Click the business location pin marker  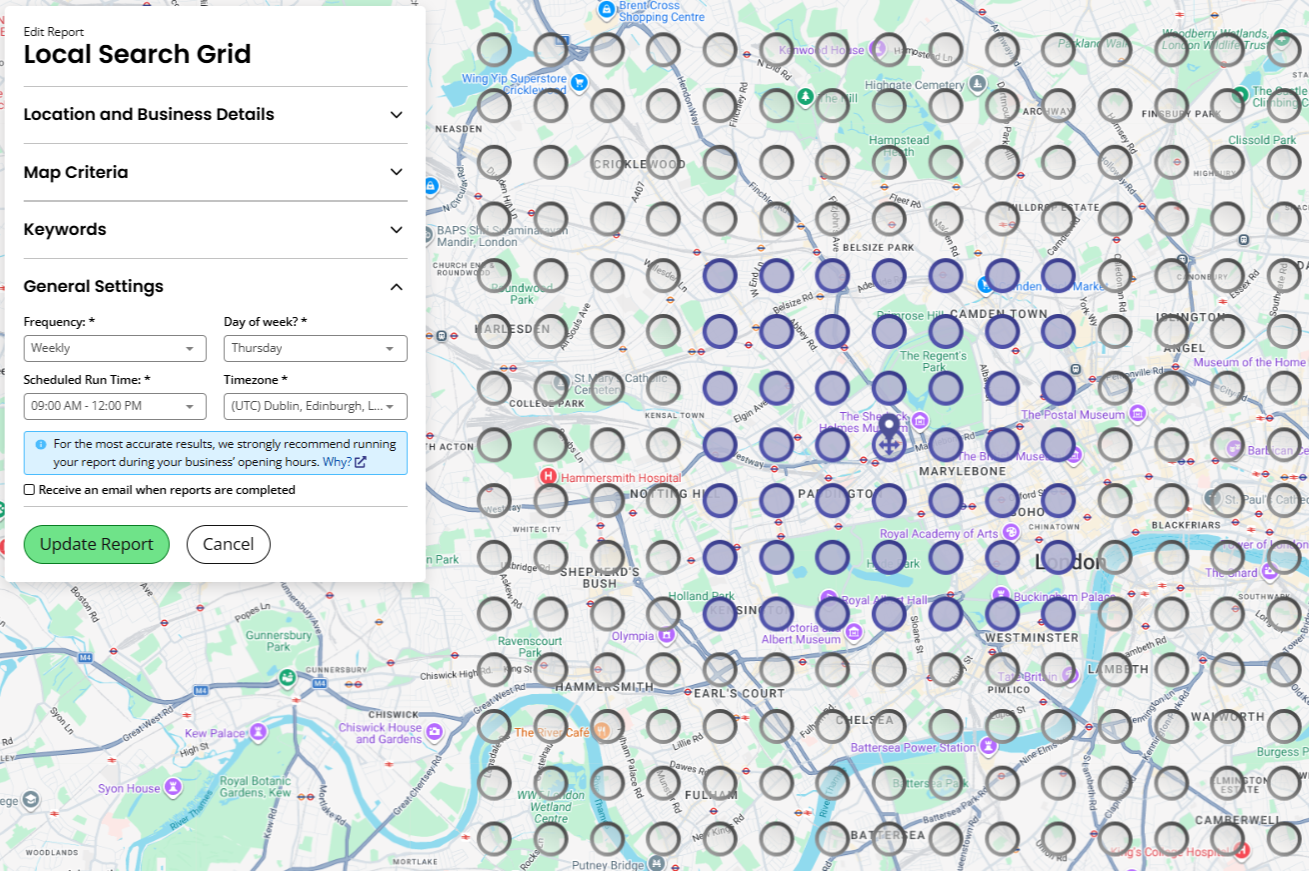[x=888, y=426]
